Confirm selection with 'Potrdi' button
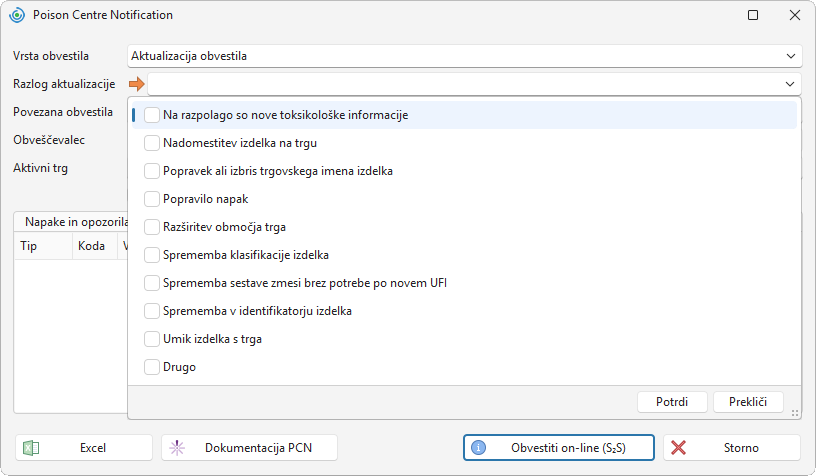816x476 pixels. click(x=672, y=402)
